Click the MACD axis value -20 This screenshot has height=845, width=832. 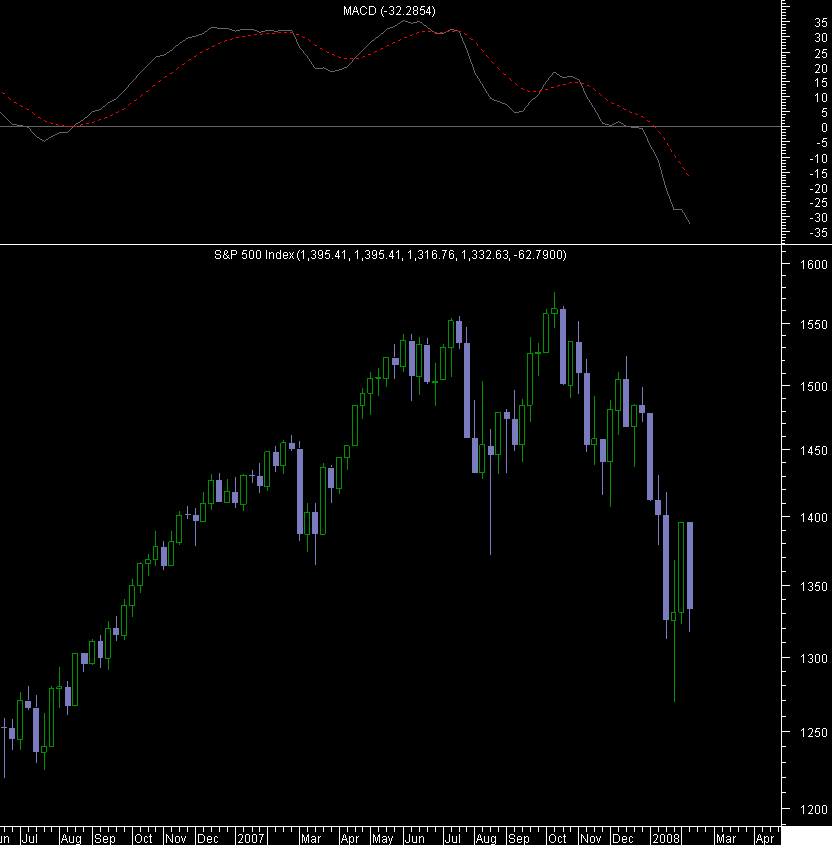(819, 189)
